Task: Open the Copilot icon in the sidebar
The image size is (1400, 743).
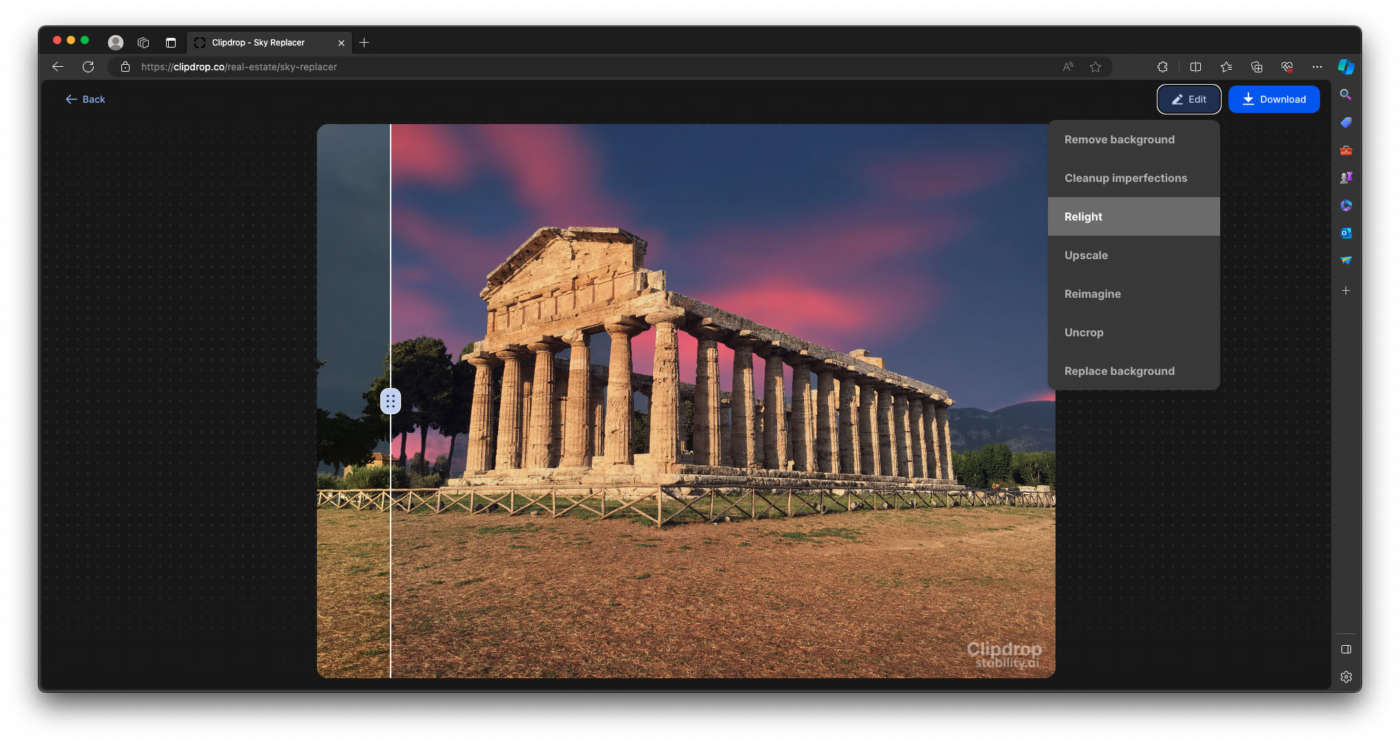Action: 1346,67
